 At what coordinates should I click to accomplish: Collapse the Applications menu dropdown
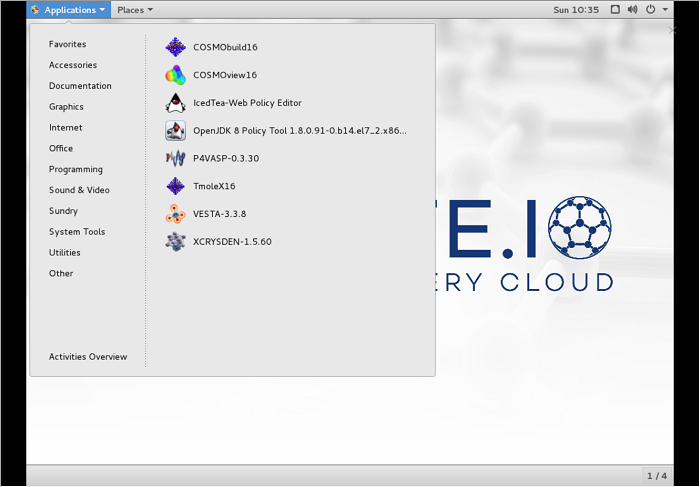(69, 10)
